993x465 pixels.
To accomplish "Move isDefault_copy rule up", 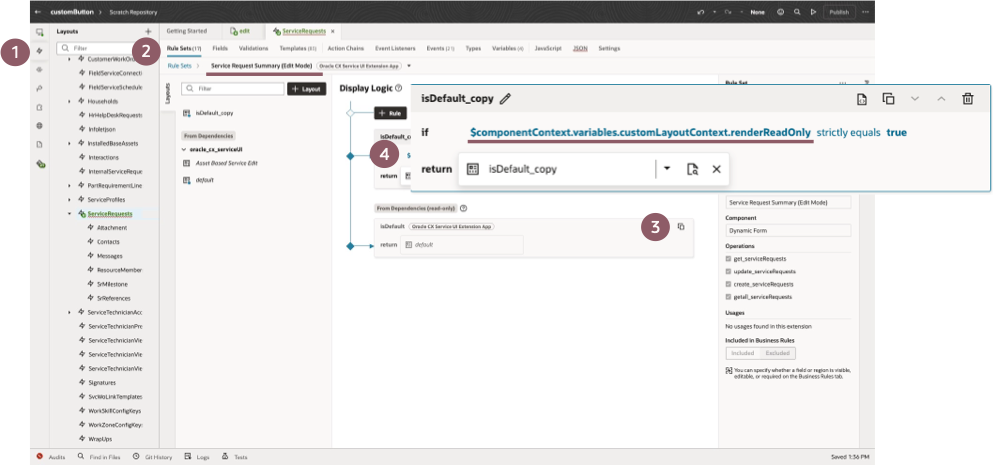I will pos(940,99).
